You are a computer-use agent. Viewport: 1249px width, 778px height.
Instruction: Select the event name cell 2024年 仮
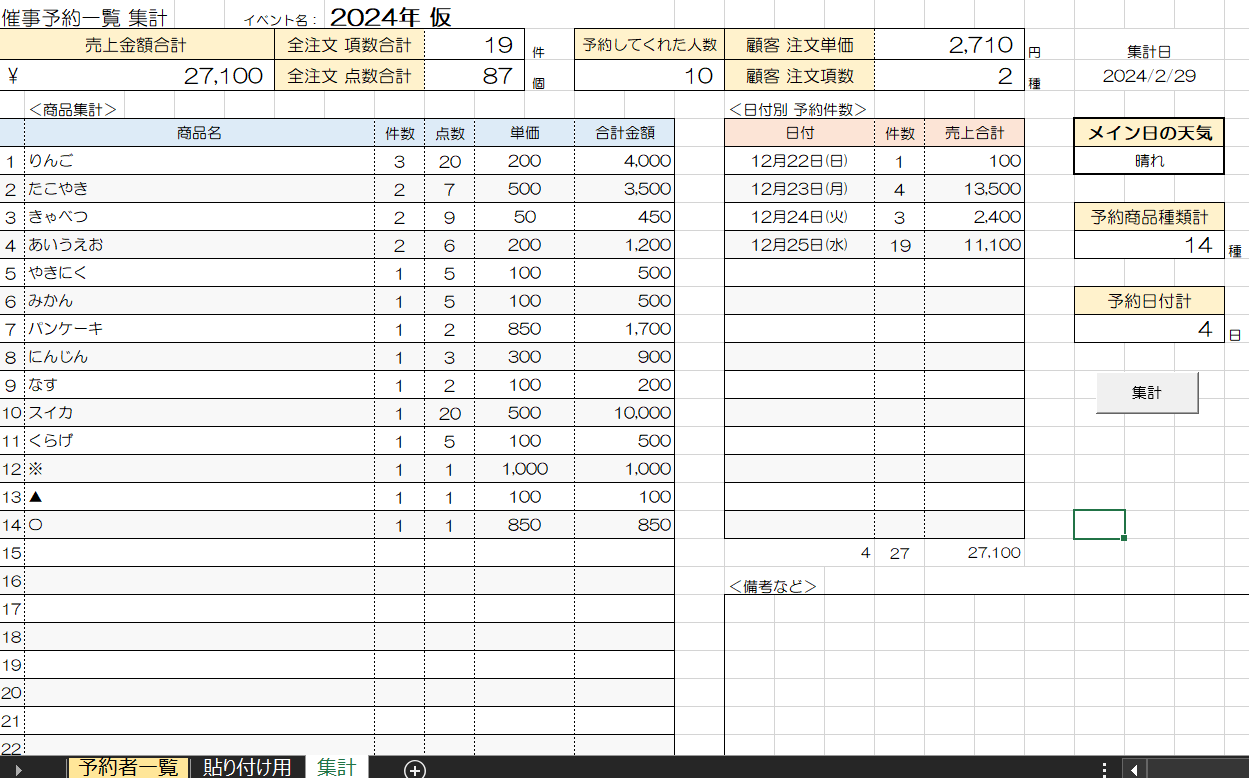[390, 17]
